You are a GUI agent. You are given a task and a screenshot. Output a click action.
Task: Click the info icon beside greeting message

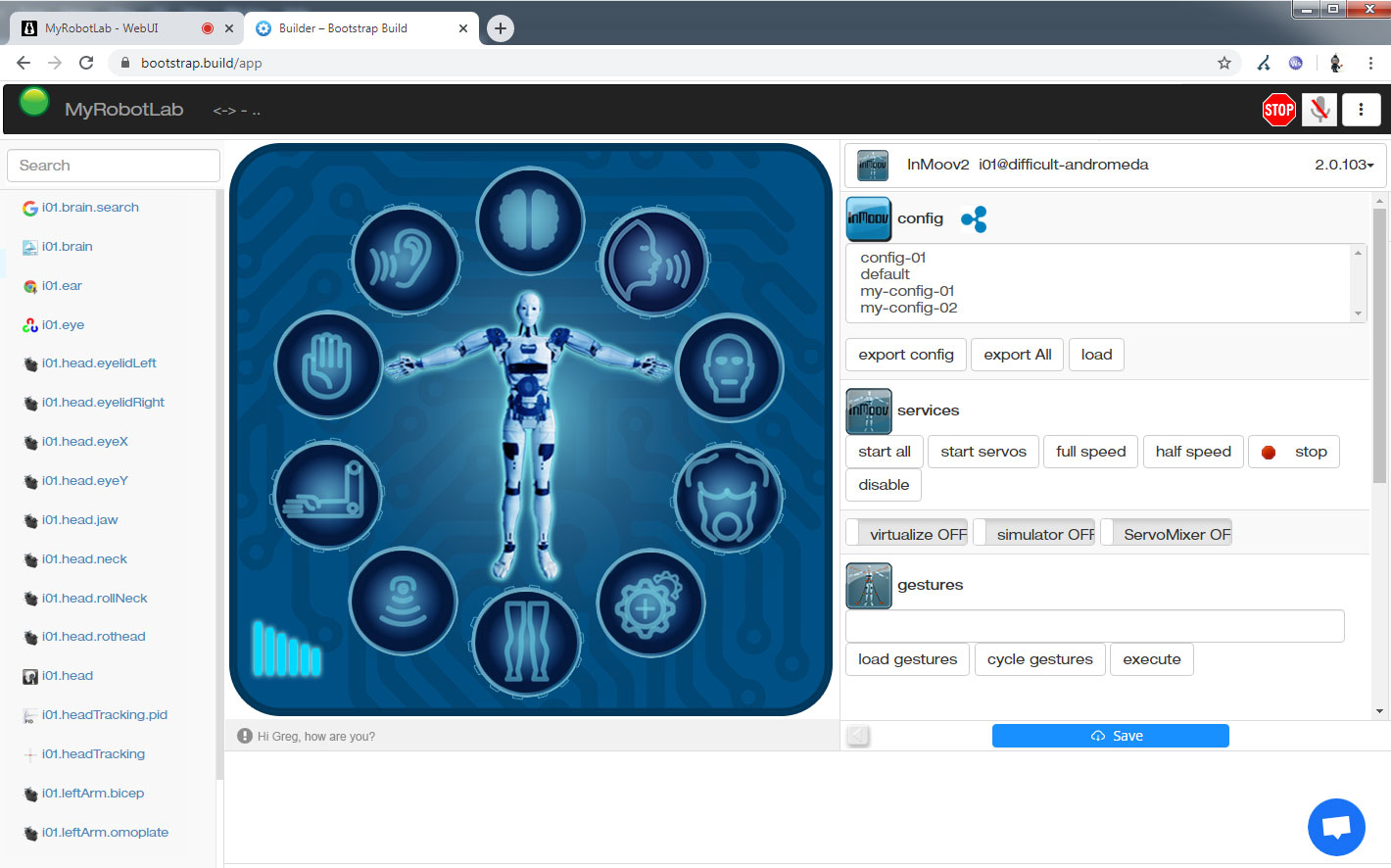[x=245, y=736]
